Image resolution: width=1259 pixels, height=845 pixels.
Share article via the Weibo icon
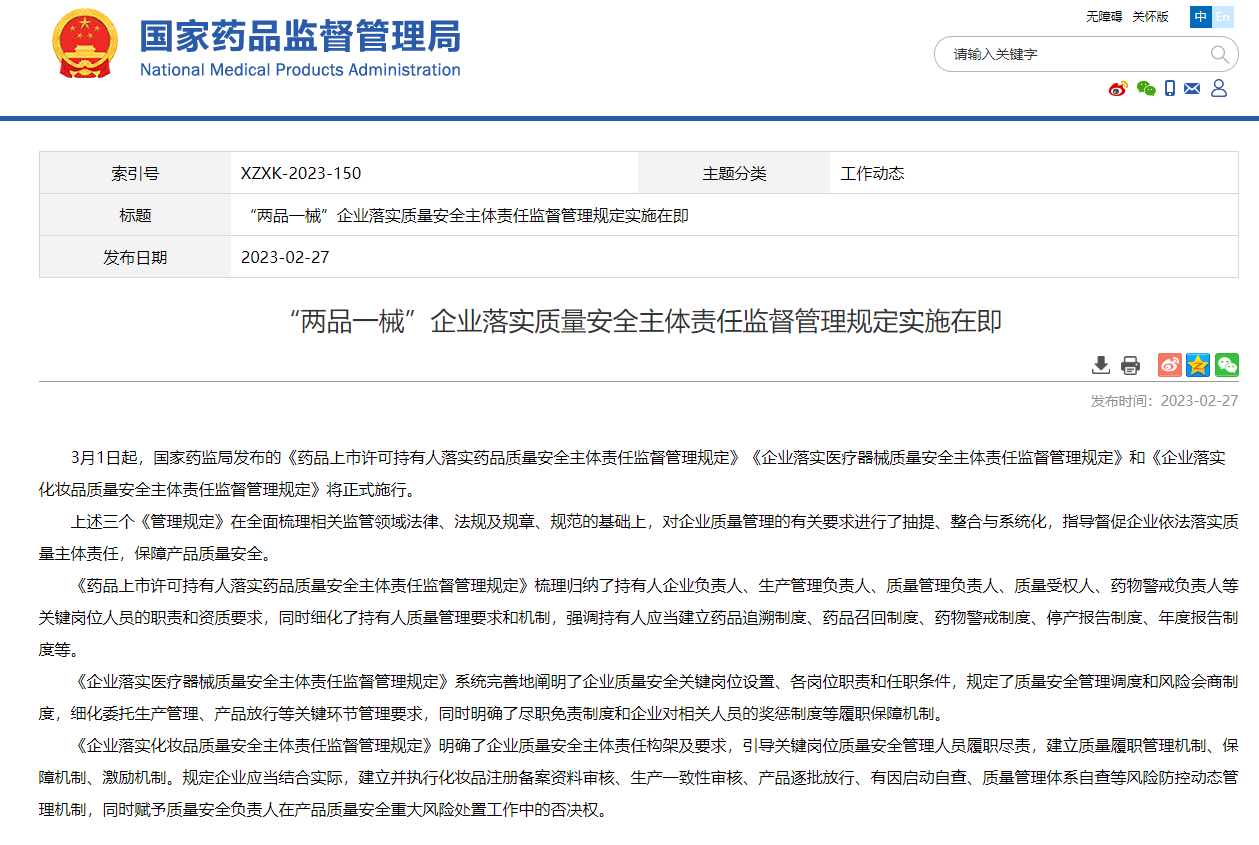tap(1168, 365)
